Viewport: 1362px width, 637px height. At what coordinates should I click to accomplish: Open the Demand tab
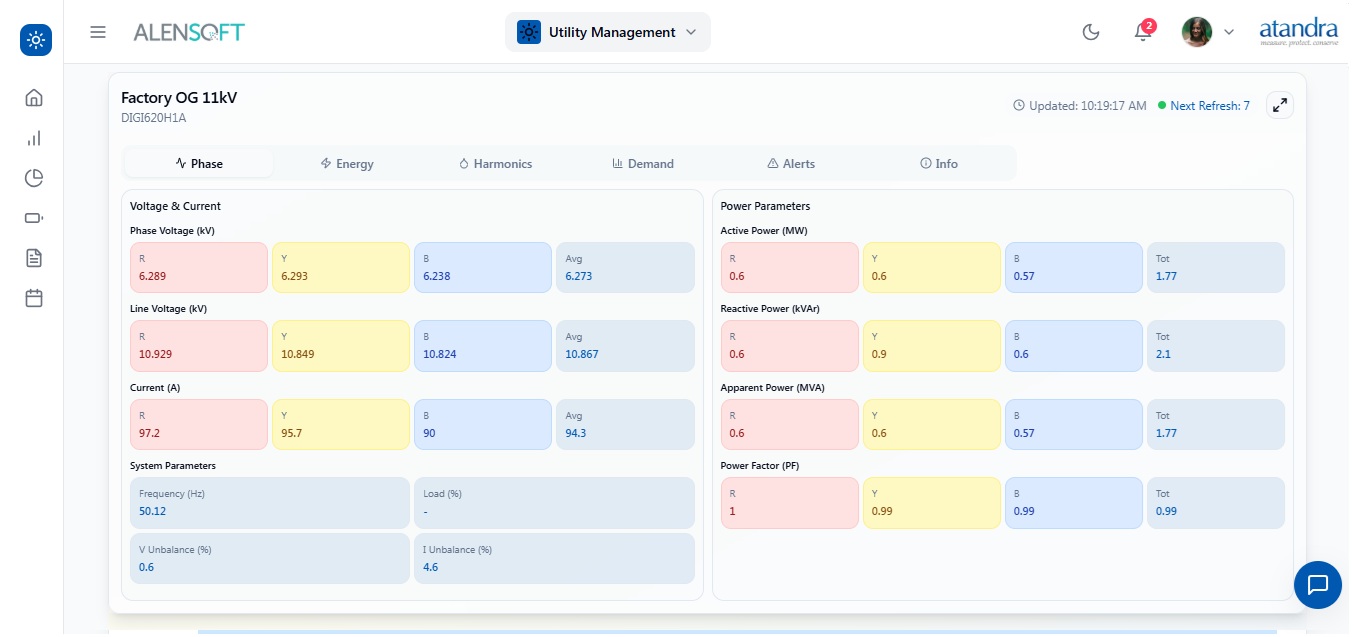[x=643, y=164]
